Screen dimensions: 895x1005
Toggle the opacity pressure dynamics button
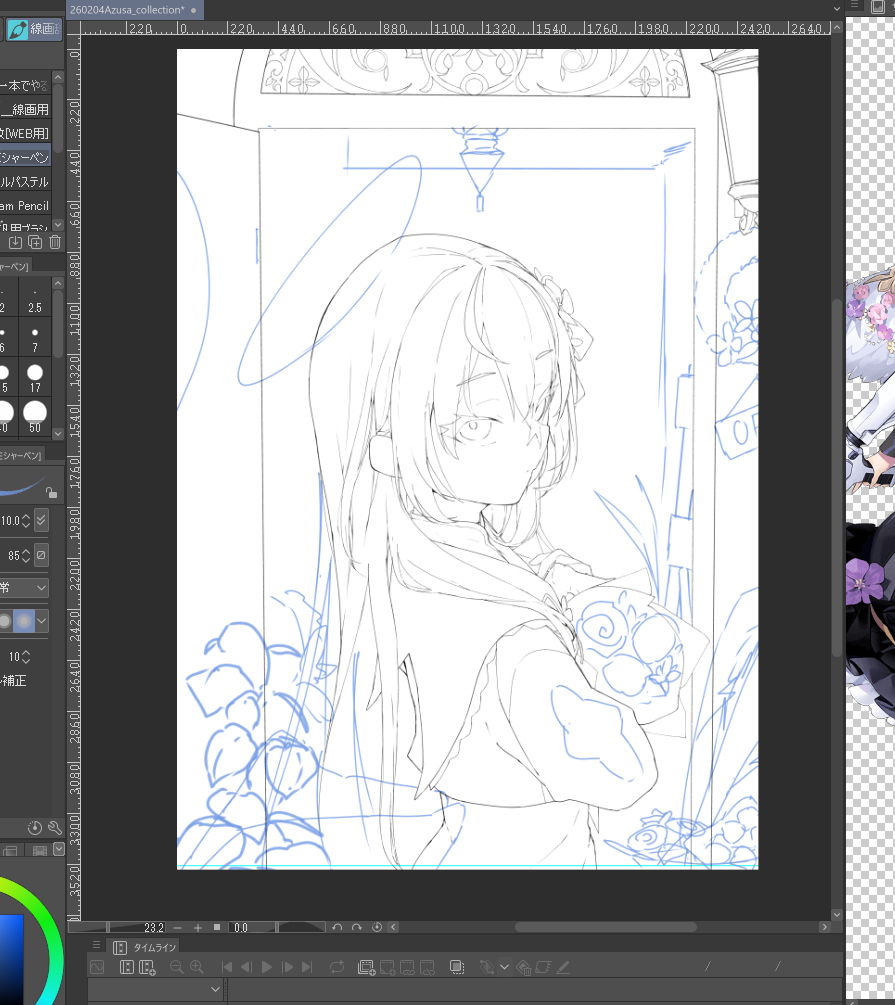coord(41,555)
